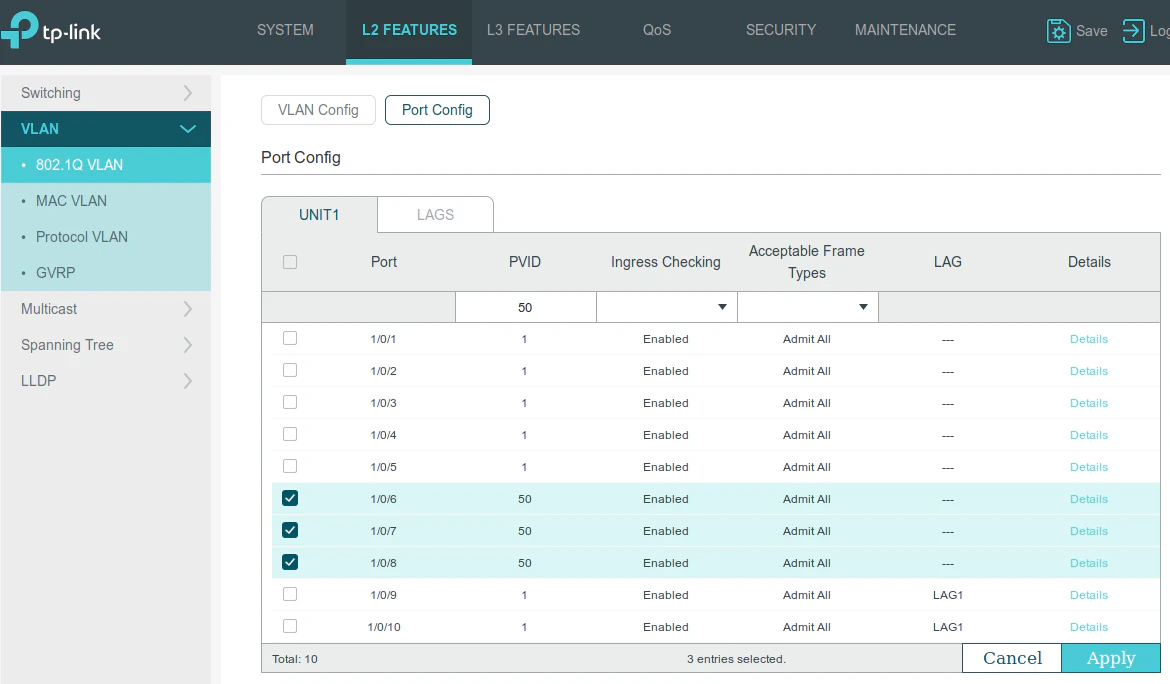1170x684 pixels.
Task: Check the port 1/0/1 checkbox
Action: (x=290, y=339)
